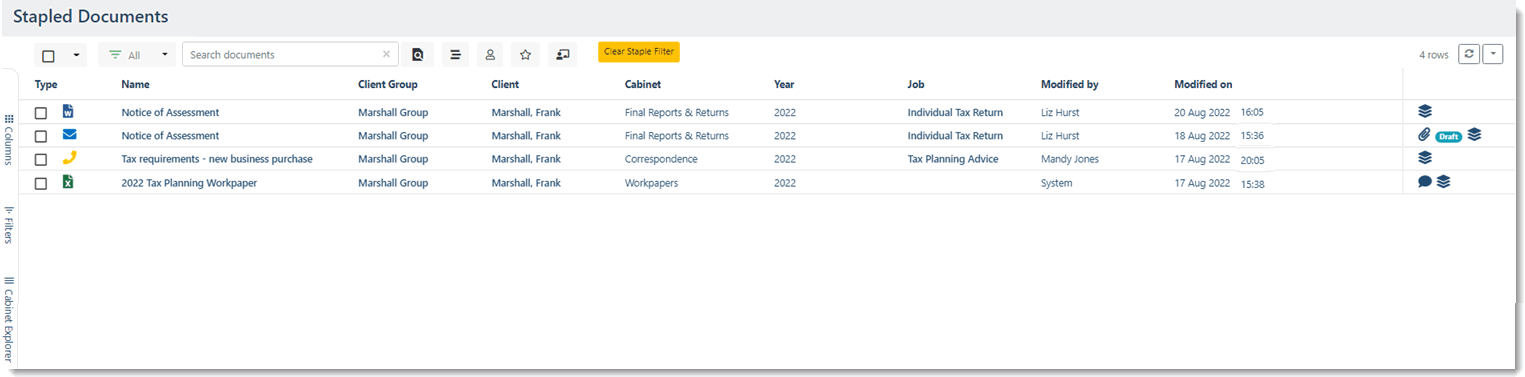The image size is (1525, 377).
Task: Sort by the Modified by column header
Action: click(1069, 85)
